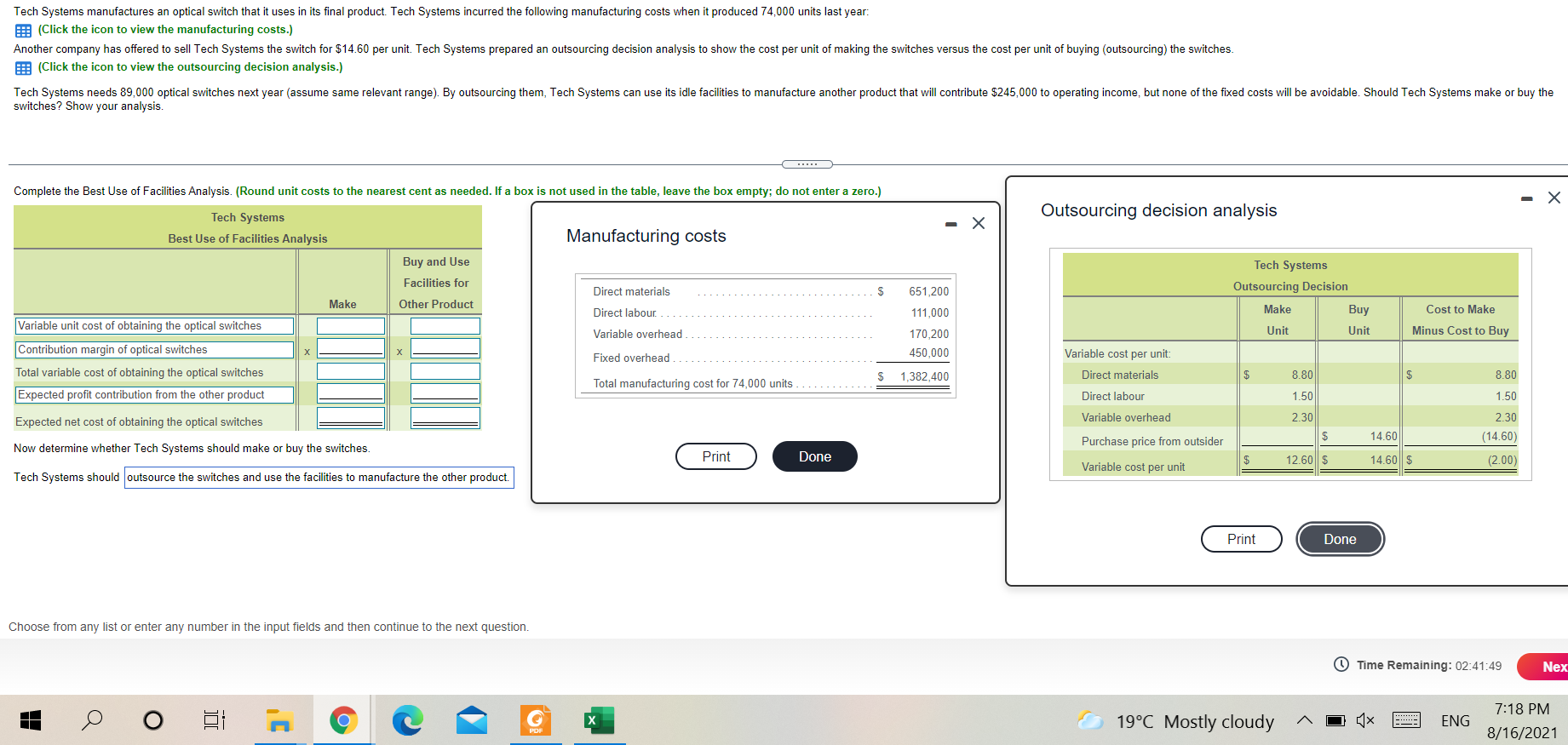Open the manufacturing costs table icon
The width and height of the screenshot is (1568, 745).
pyautogui.click(x=23, y=31)
